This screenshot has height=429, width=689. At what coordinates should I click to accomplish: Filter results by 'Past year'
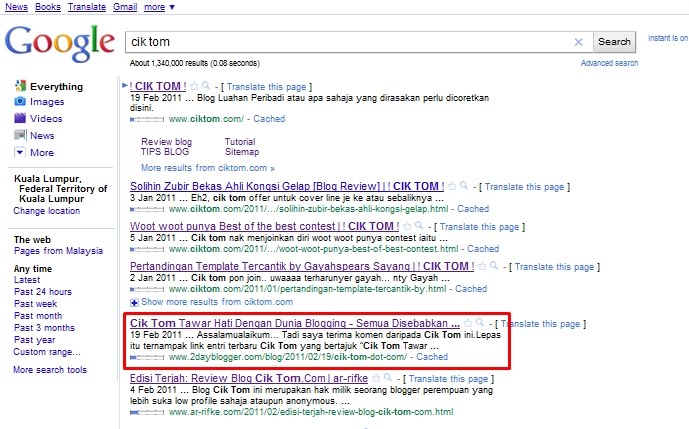pyautogui.click(x=35, y=339)
